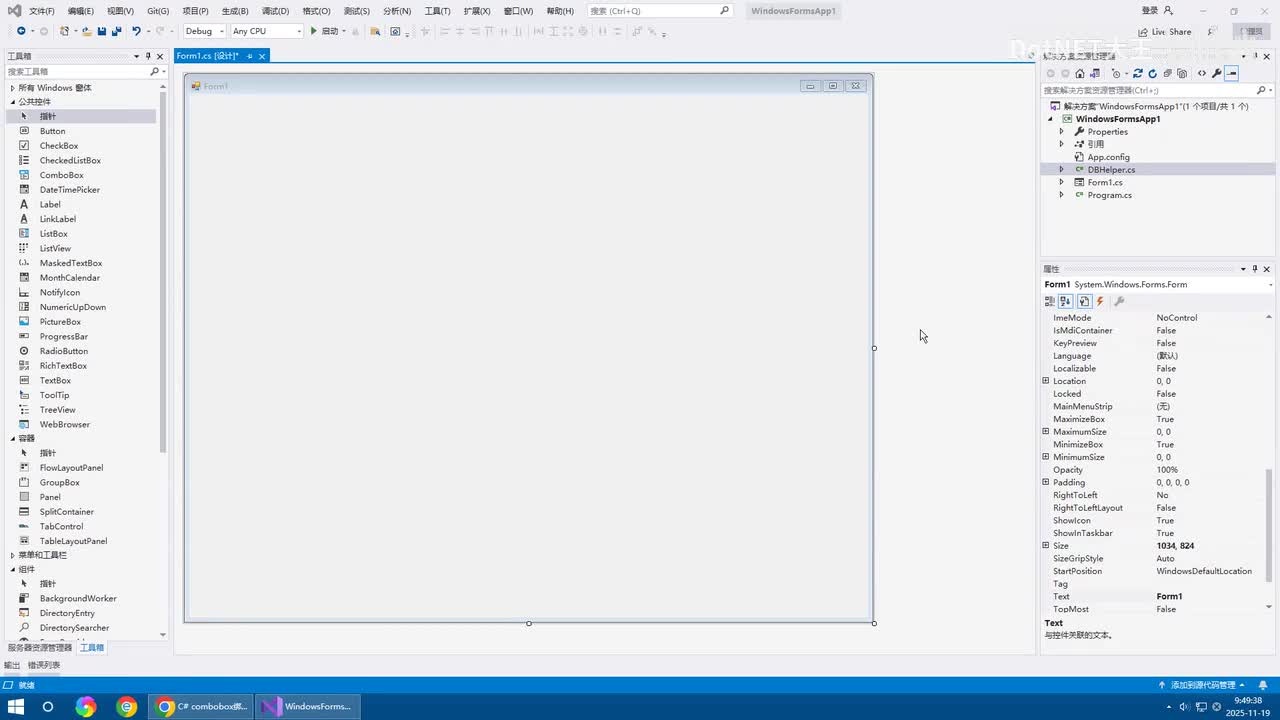Click the Text property value Form1
This screenshot has width=1280, height=720.
[1169, 597]
